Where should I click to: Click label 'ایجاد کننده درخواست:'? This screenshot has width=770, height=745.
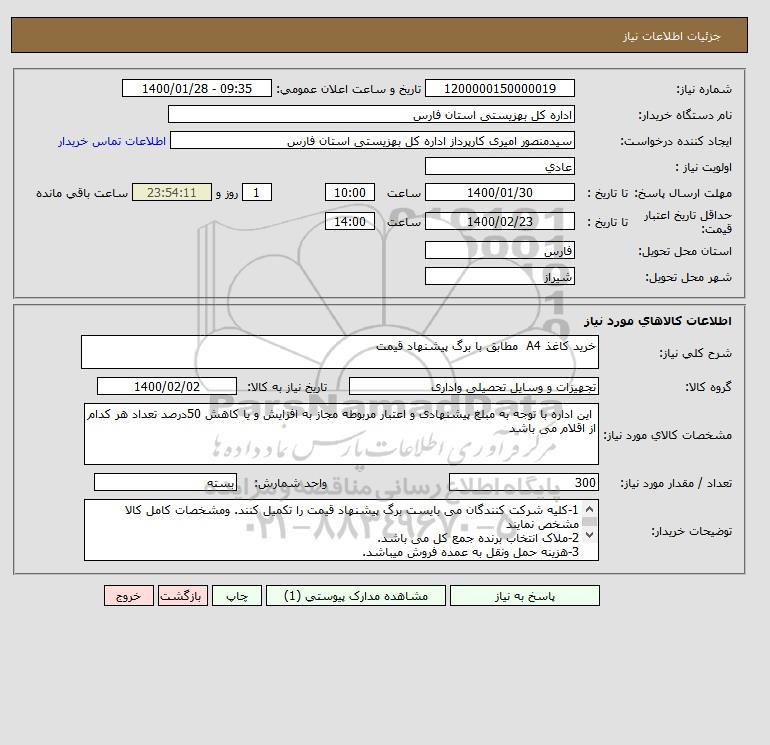point(676,141)
